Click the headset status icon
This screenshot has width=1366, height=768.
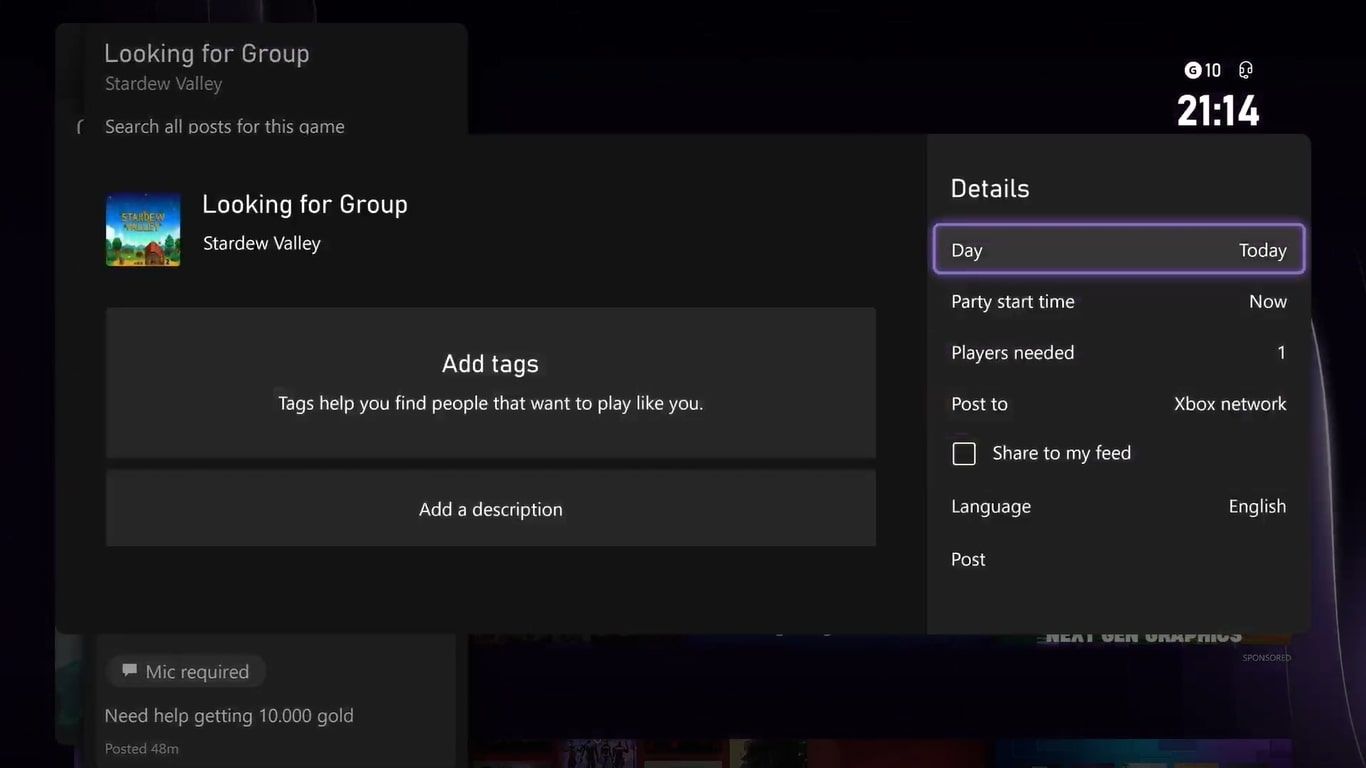(x=1245, y=70)
